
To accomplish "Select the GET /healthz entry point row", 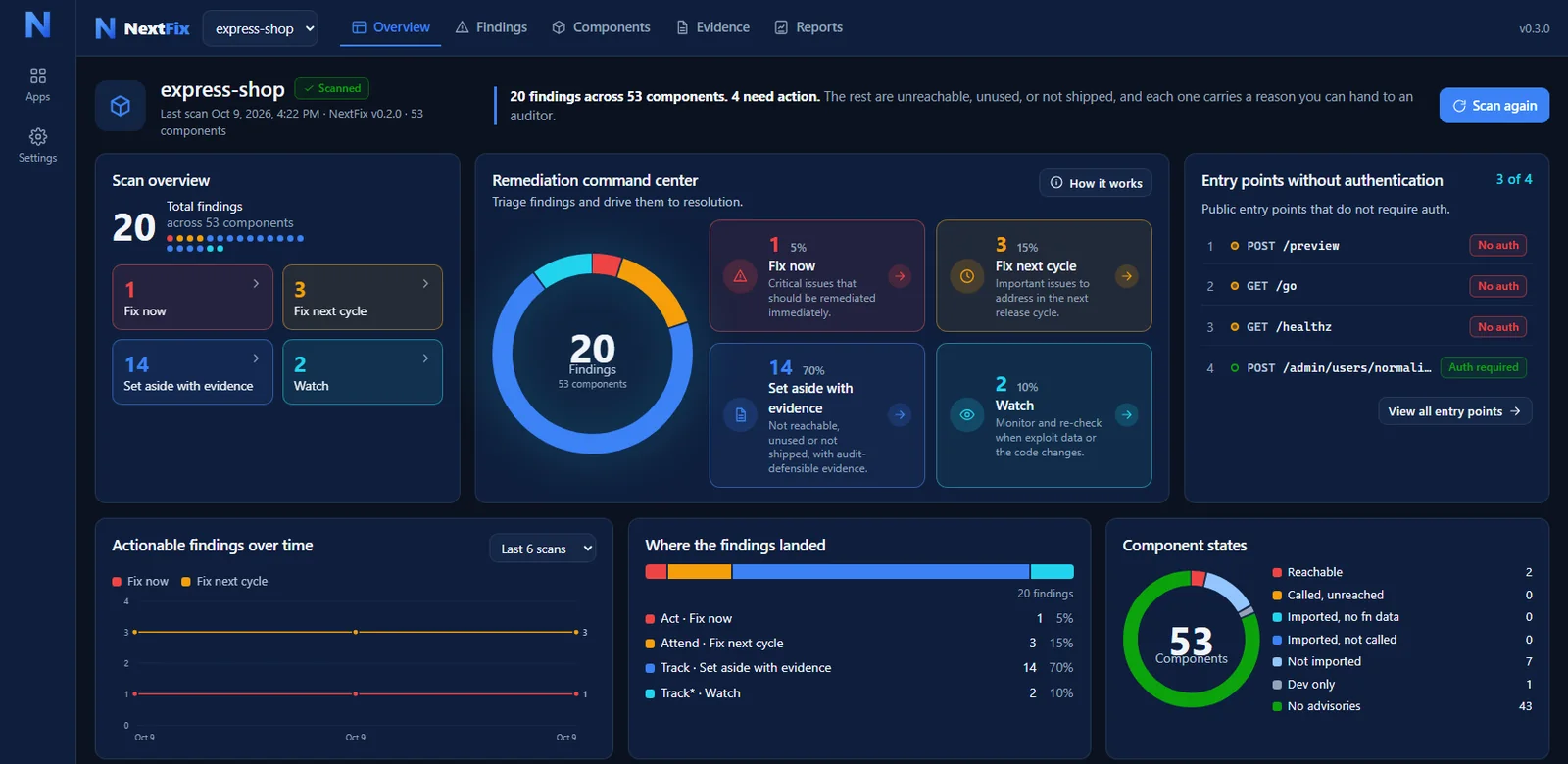I will pos(1366,327).
